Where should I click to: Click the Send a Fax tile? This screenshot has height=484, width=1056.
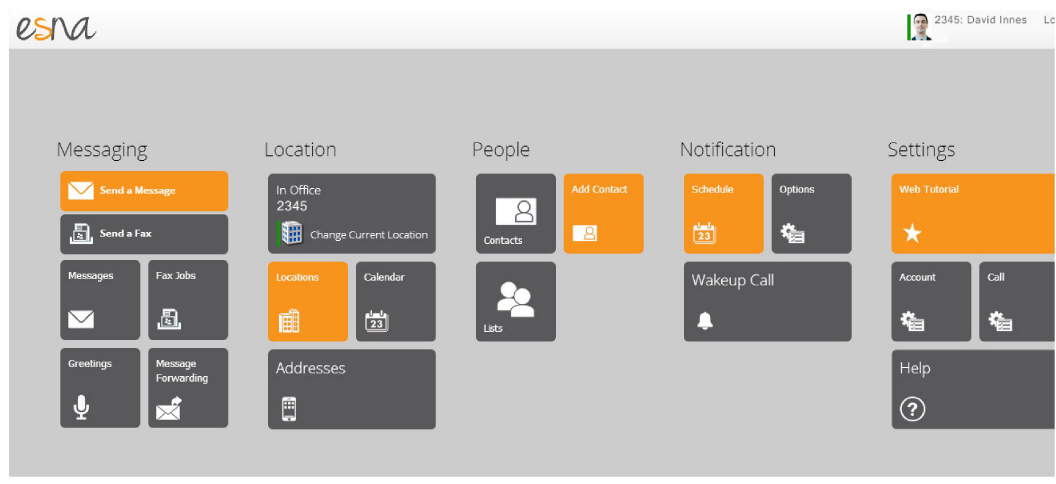(x=144, y=234)
